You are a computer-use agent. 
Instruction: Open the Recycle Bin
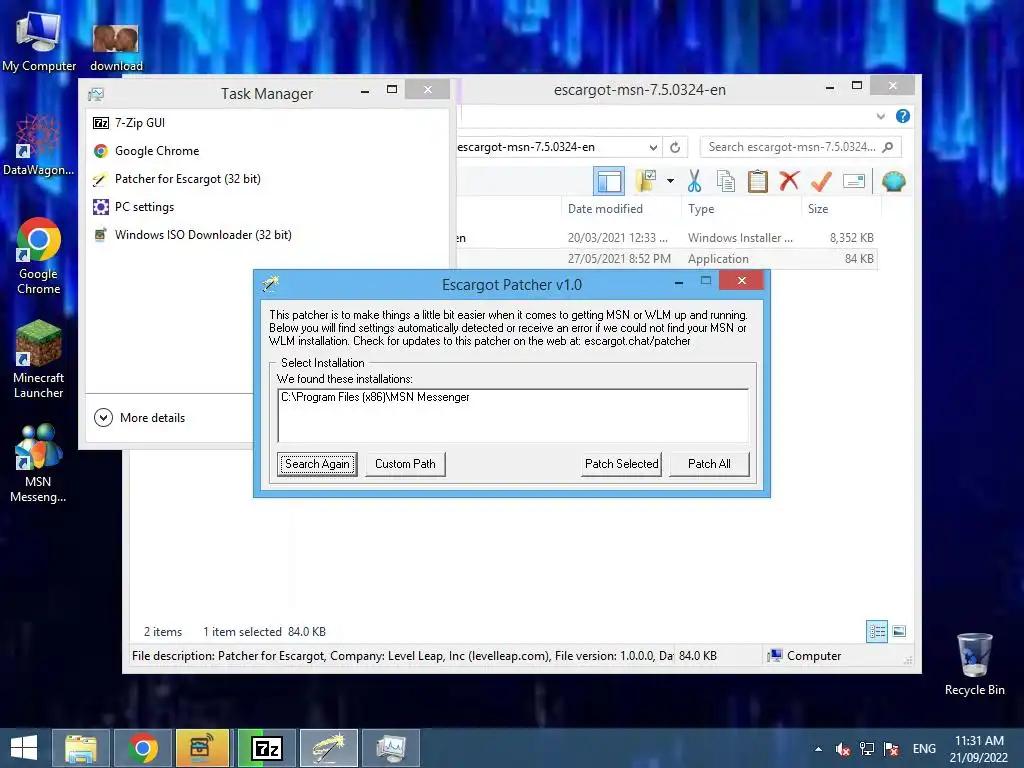(x=974, y=664)
